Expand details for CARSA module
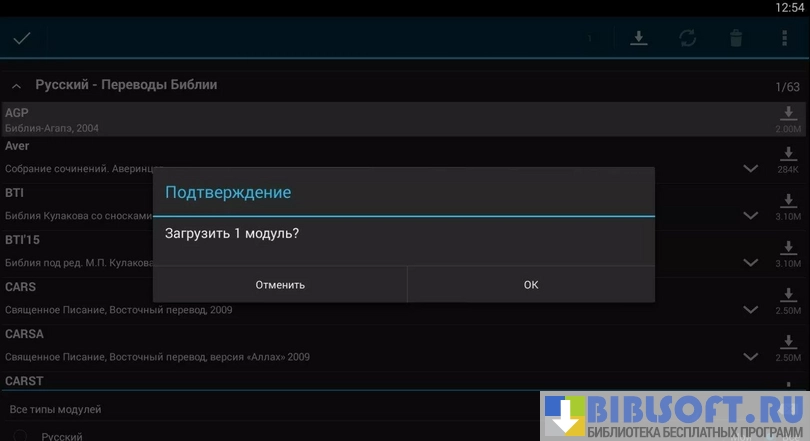810x441 pixels. click(x=751, y=357)
